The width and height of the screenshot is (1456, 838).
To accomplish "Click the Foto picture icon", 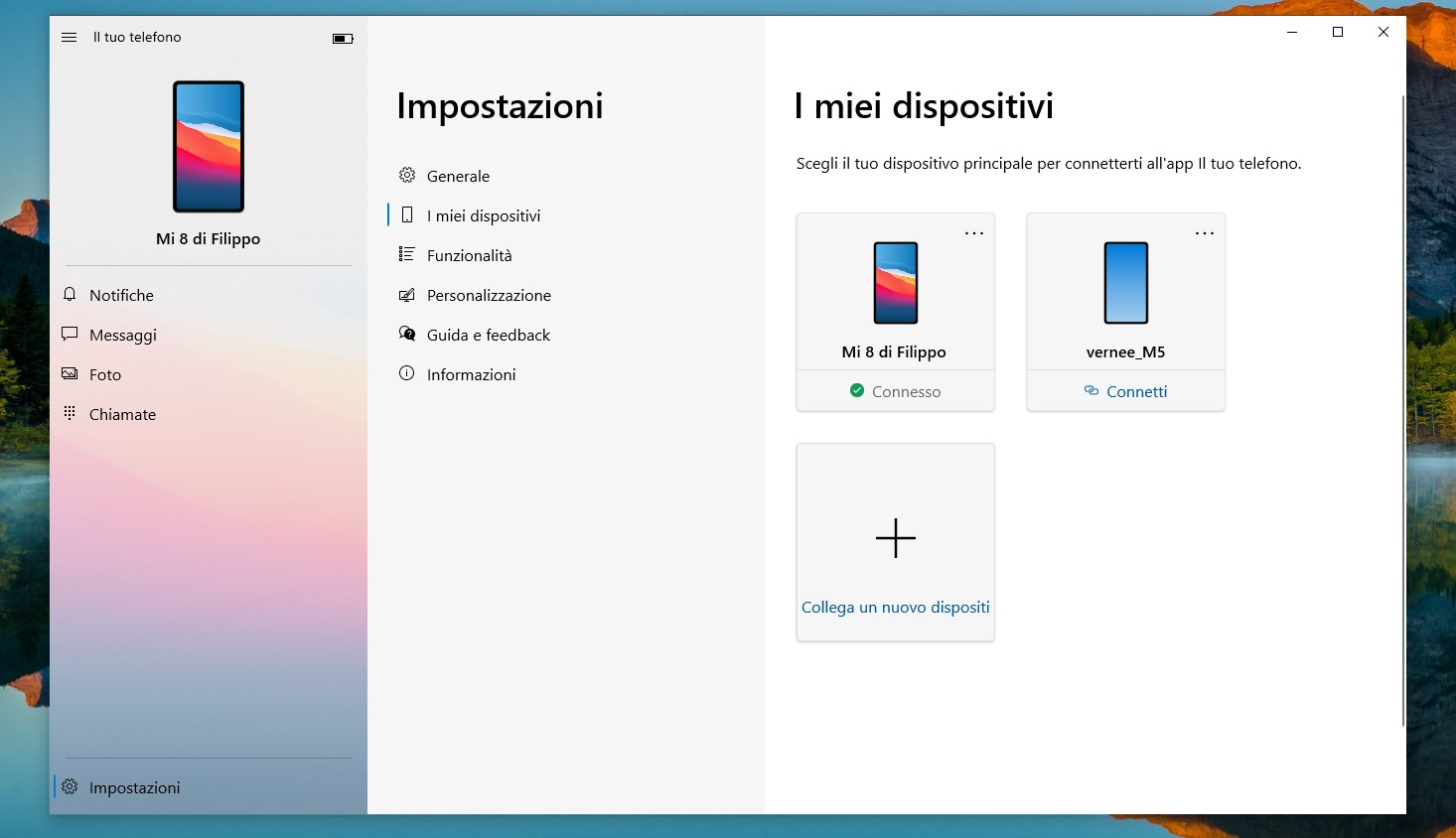I will 70,373.
